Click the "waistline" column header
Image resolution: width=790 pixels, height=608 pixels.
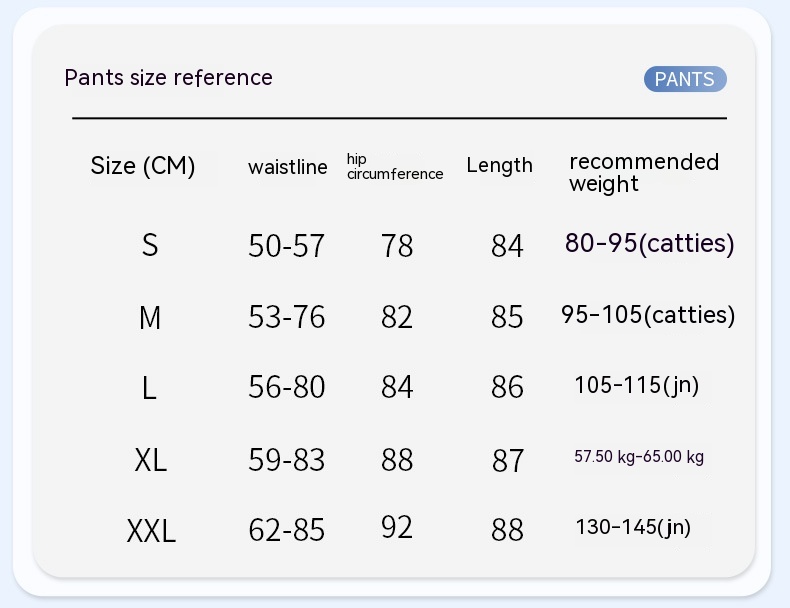[288, 167]
